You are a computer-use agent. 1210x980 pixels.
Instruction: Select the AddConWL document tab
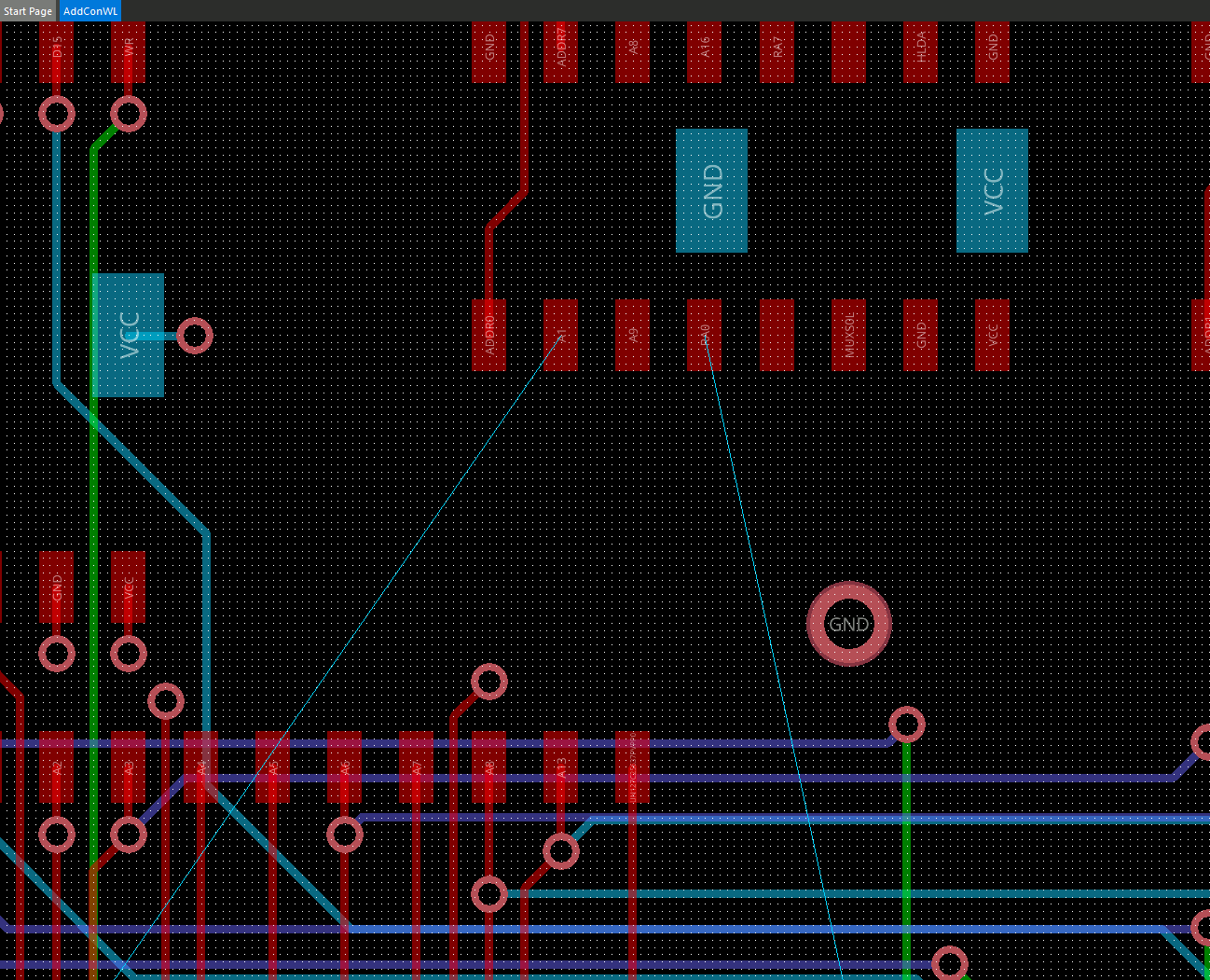tap(89, 10)
